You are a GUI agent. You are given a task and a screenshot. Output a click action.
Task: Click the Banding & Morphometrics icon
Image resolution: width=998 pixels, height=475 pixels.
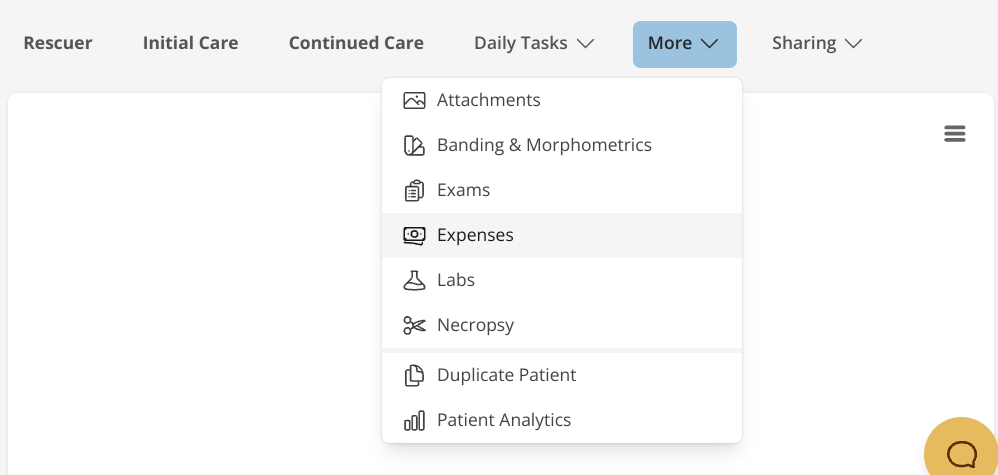point(414,146)
